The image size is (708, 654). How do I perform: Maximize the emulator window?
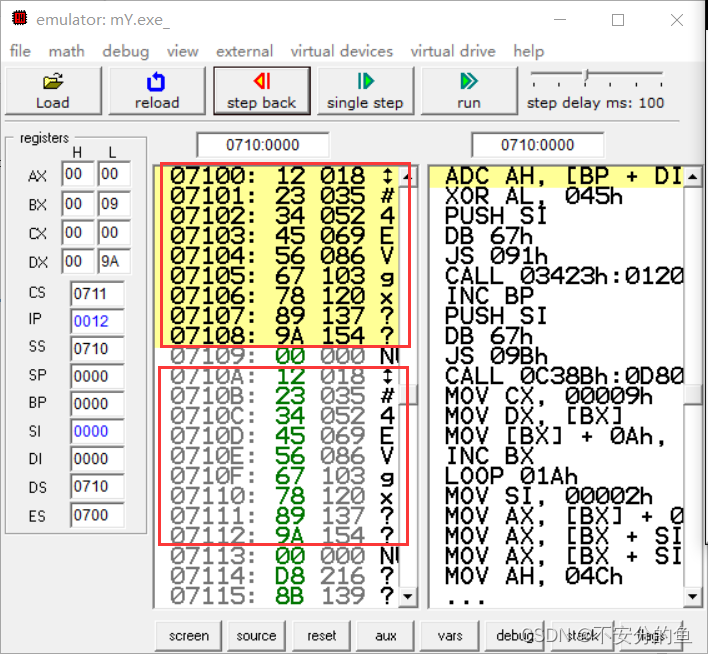pyautogui.click(x=618, y=20)
